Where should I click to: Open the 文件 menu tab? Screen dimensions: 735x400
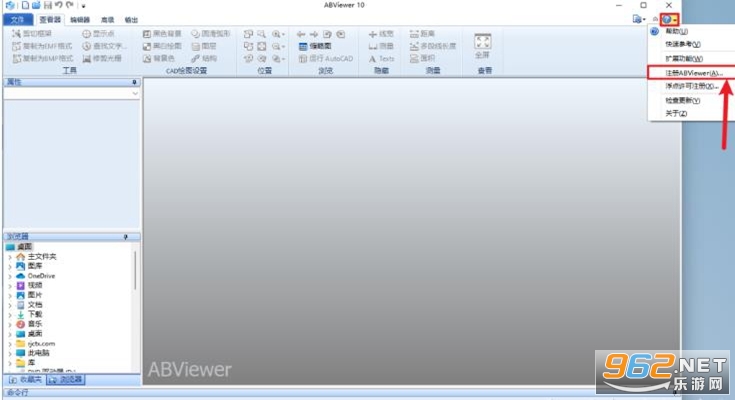point(17,20)
